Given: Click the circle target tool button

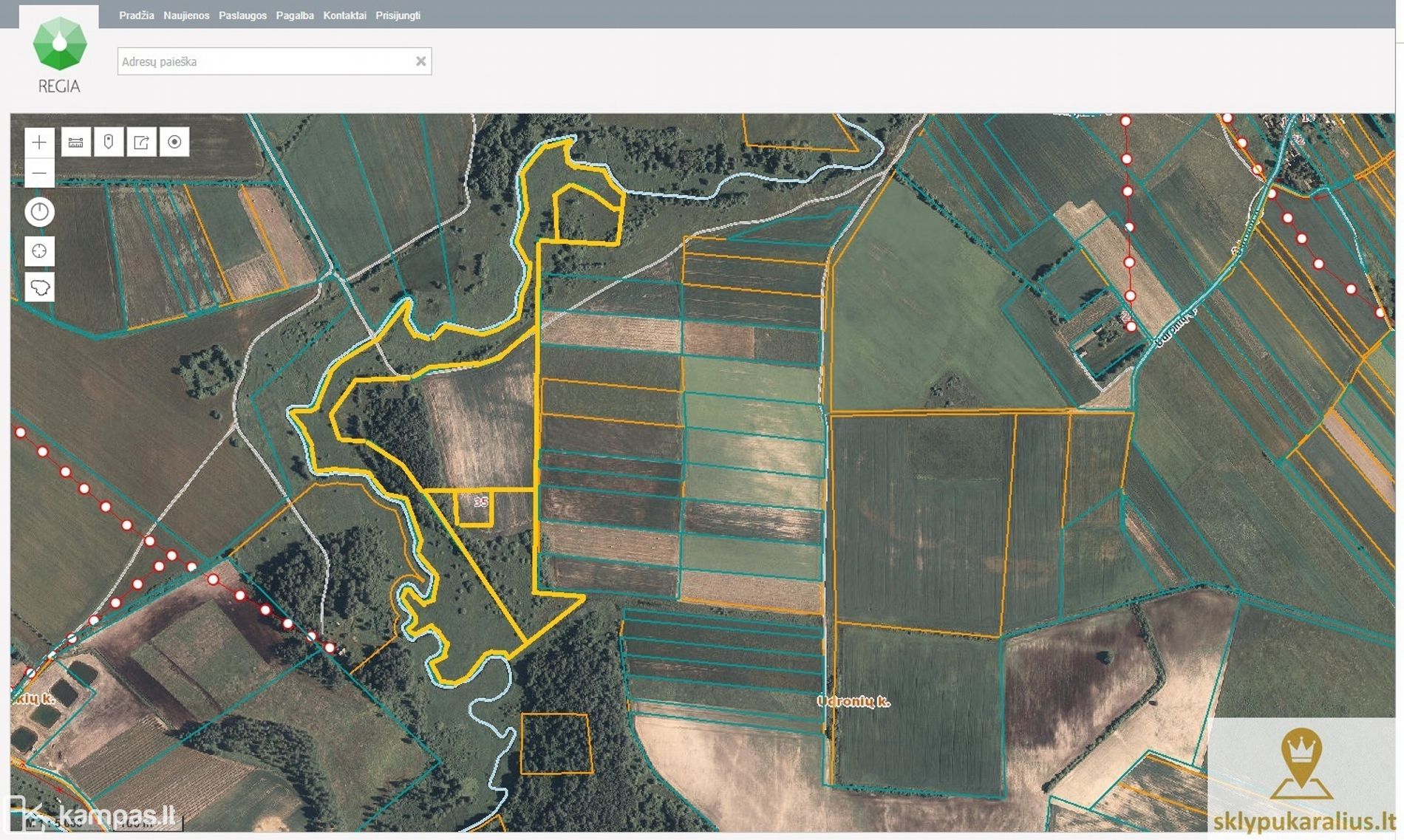Looking at the screenshot, I should pos(174,143).
